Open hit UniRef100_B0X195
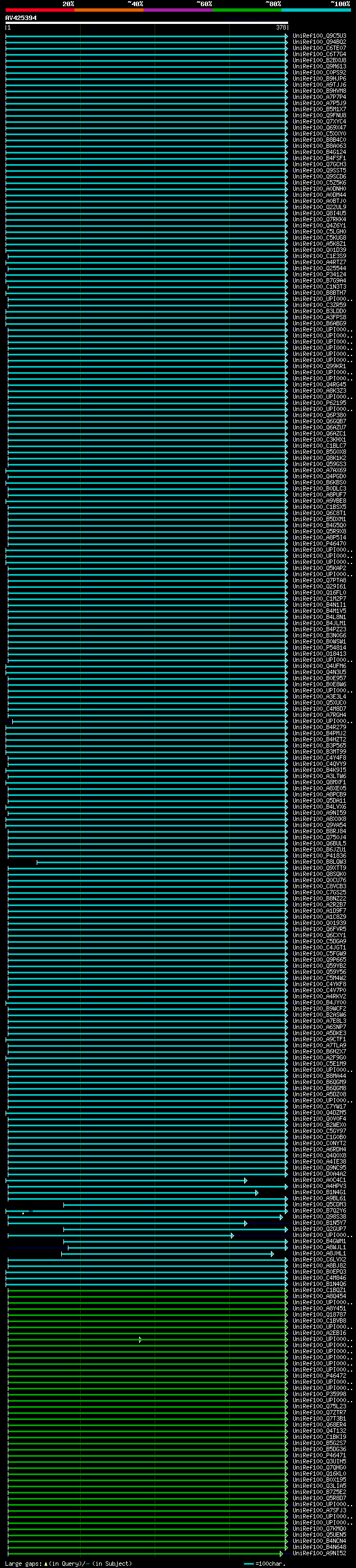Viewport: 356px width, 1568px height. pyautogui.click(x=319, y=1480)
